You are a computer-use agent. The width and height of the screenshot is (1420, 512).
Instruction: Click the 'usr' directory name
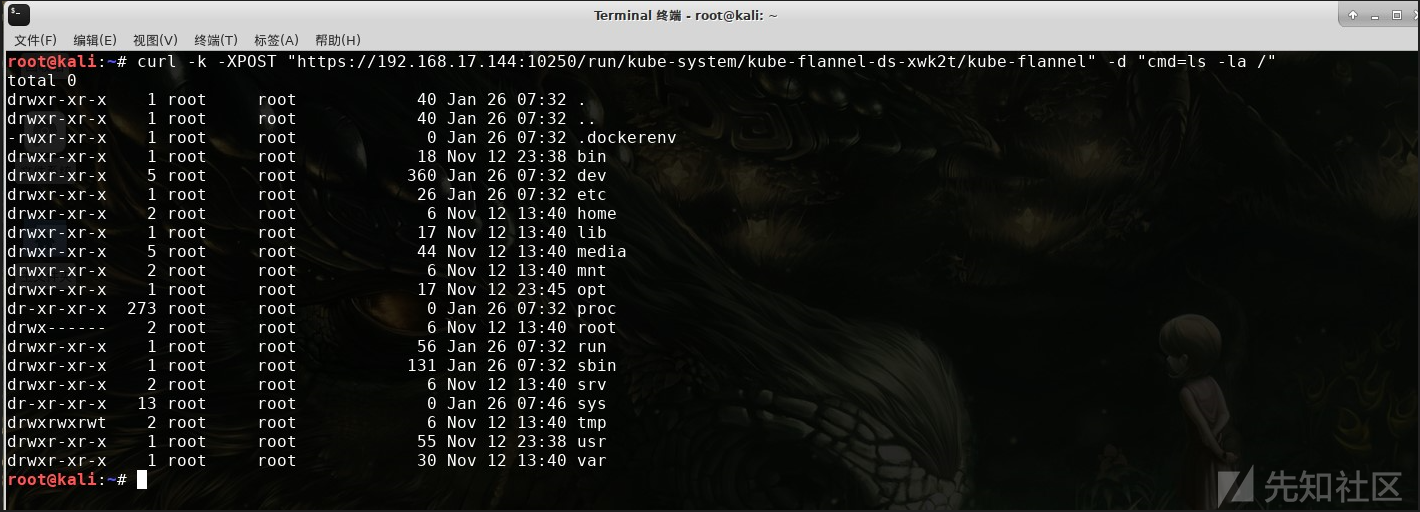point(592,442)
